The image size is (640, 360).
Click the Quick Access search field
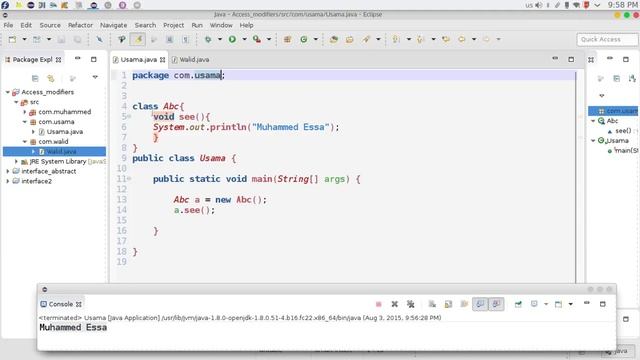607,39
